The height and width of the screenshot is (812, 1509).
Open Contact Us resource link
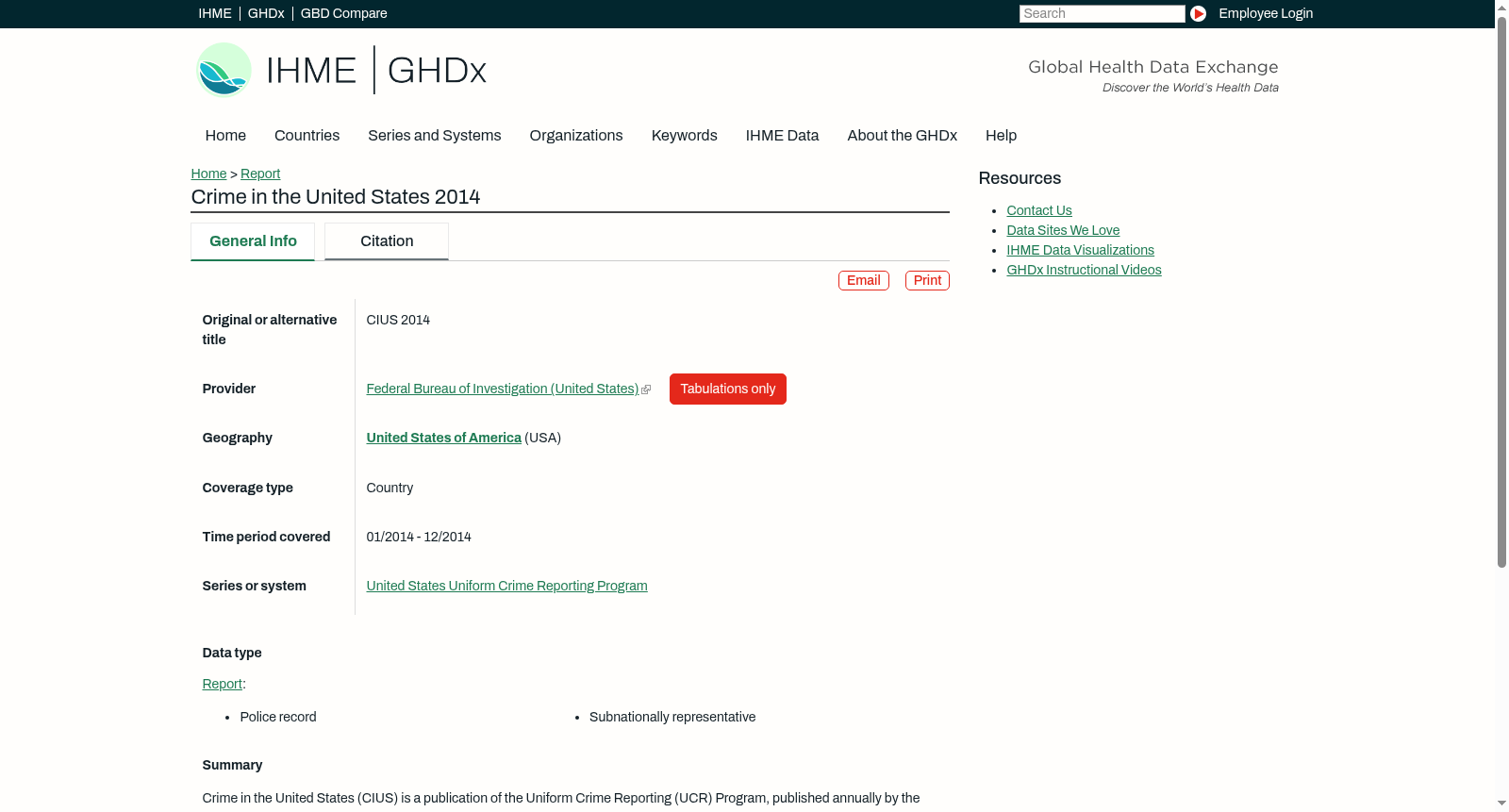(x=1039, y=210)
